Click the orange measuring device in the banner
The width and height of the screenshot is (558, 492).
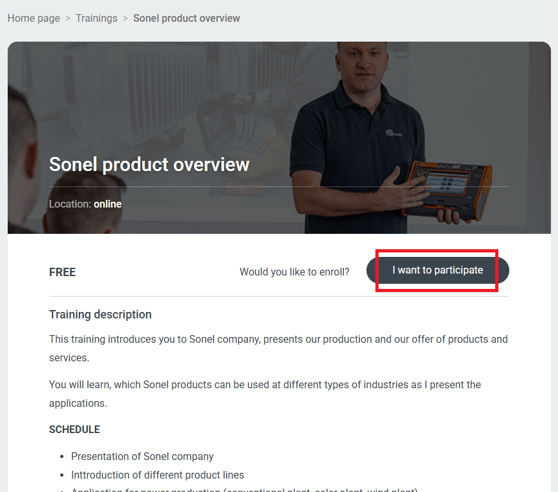click(x=448, y=190)
